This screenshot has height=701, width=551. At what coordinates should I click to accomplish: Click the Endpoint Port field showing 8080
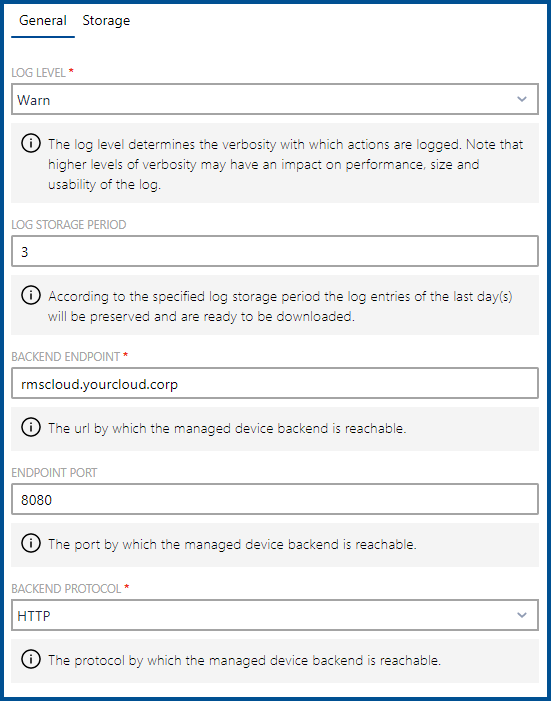click(275, 499)
